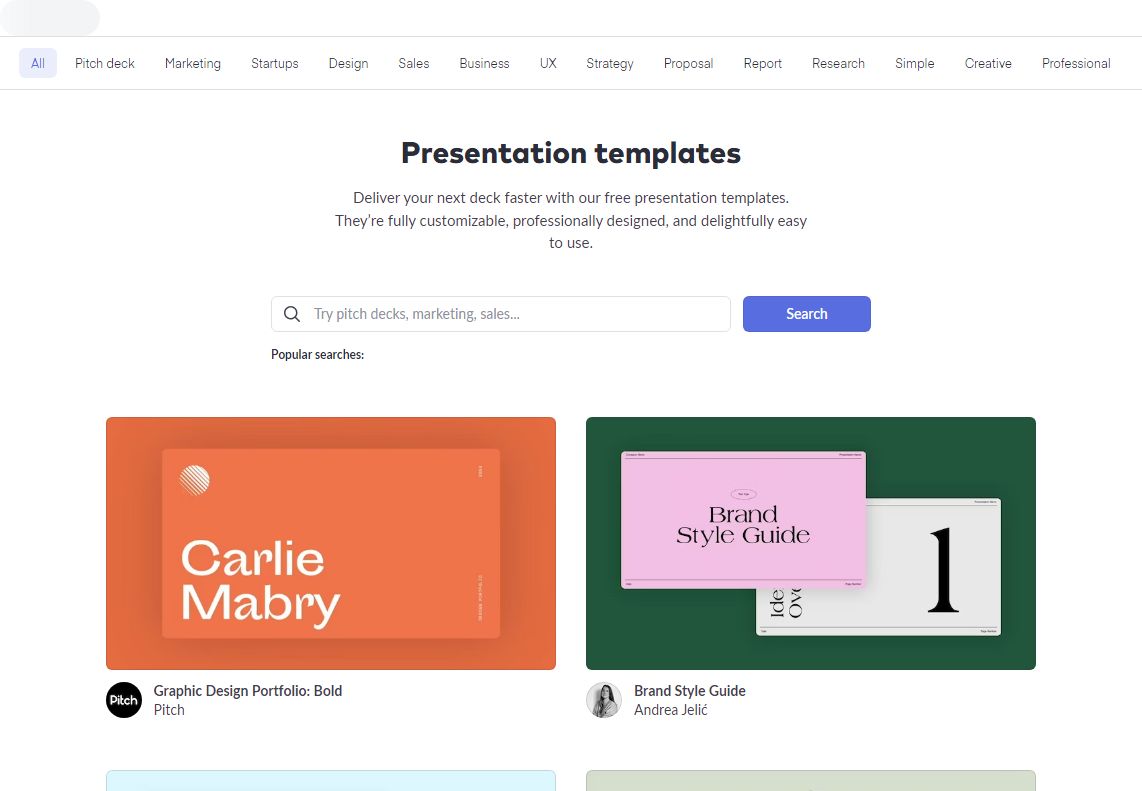View Proposal templates
The height and width of the screenshot is (791, 1142).
click(x=688, y=63)
